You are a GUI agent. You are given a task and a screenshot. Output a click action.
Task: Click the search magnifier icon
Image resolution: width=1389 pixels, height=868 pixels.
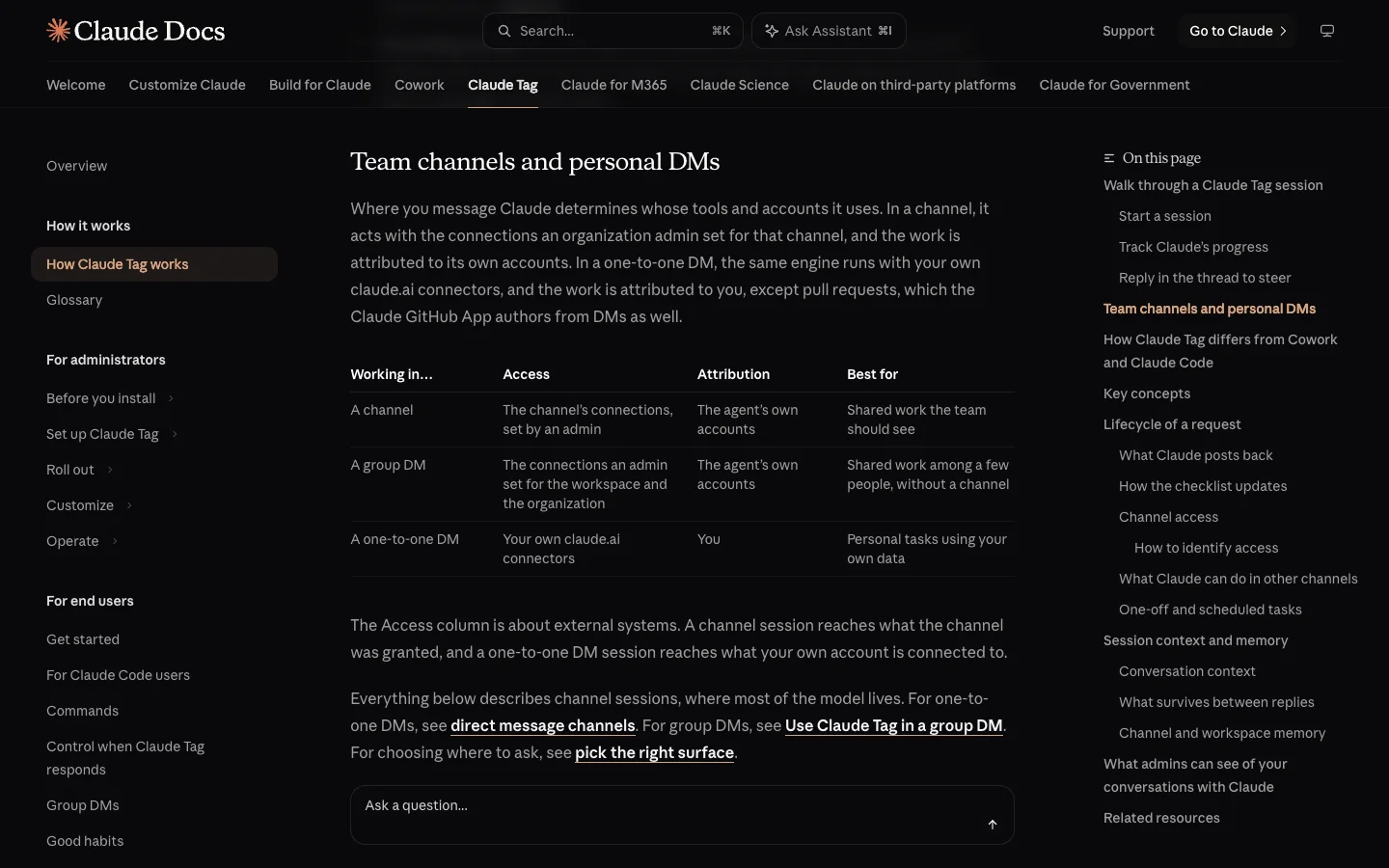(x=504, y=31)
